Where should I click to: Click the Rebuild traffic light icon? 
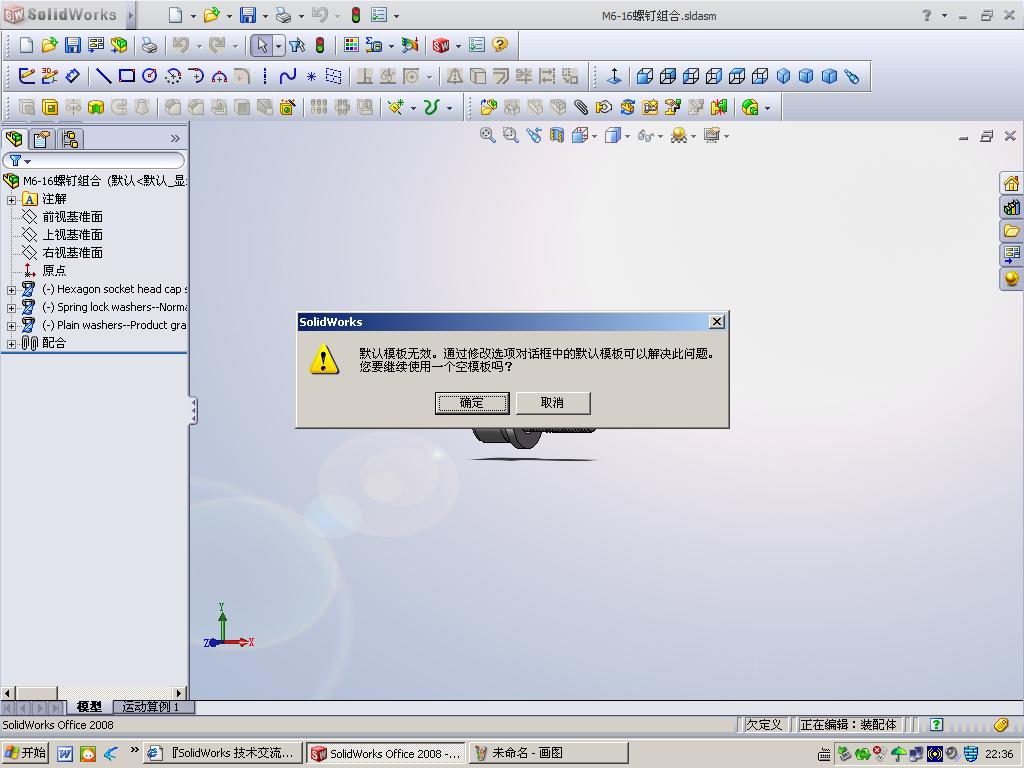319,45
